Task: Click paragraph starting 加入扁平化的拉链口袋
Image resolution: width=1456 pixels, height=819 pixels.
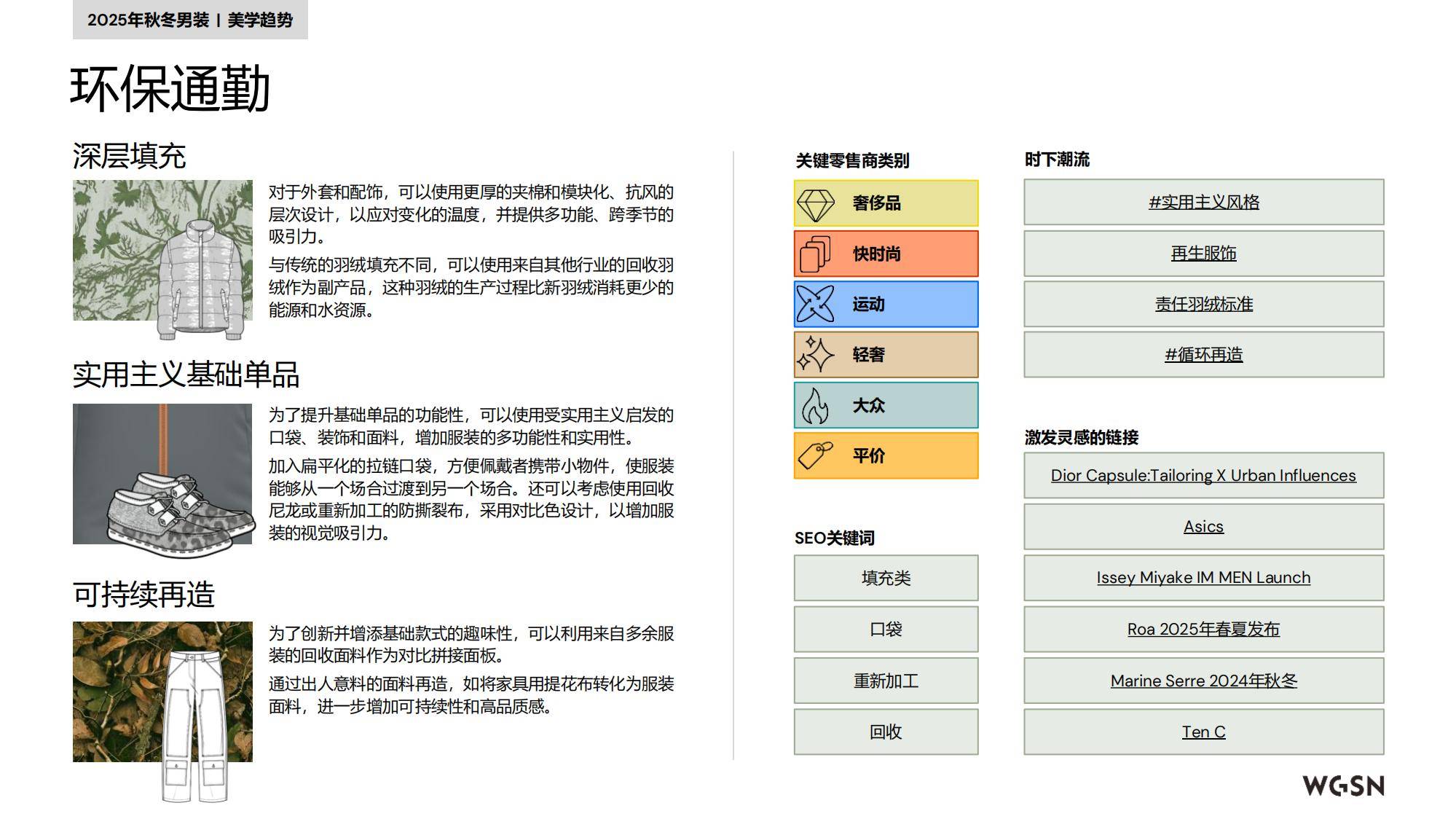Action: pos(471,499)
